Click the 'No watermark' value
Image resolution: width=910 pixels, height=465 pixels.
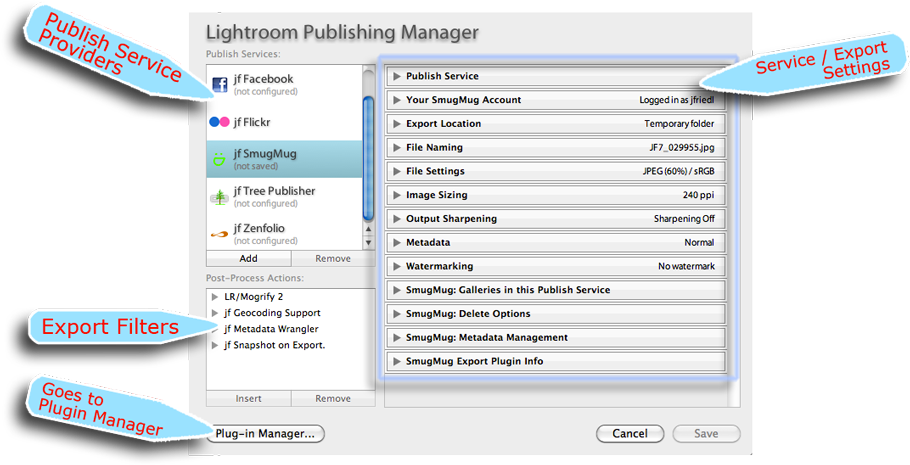687,266
